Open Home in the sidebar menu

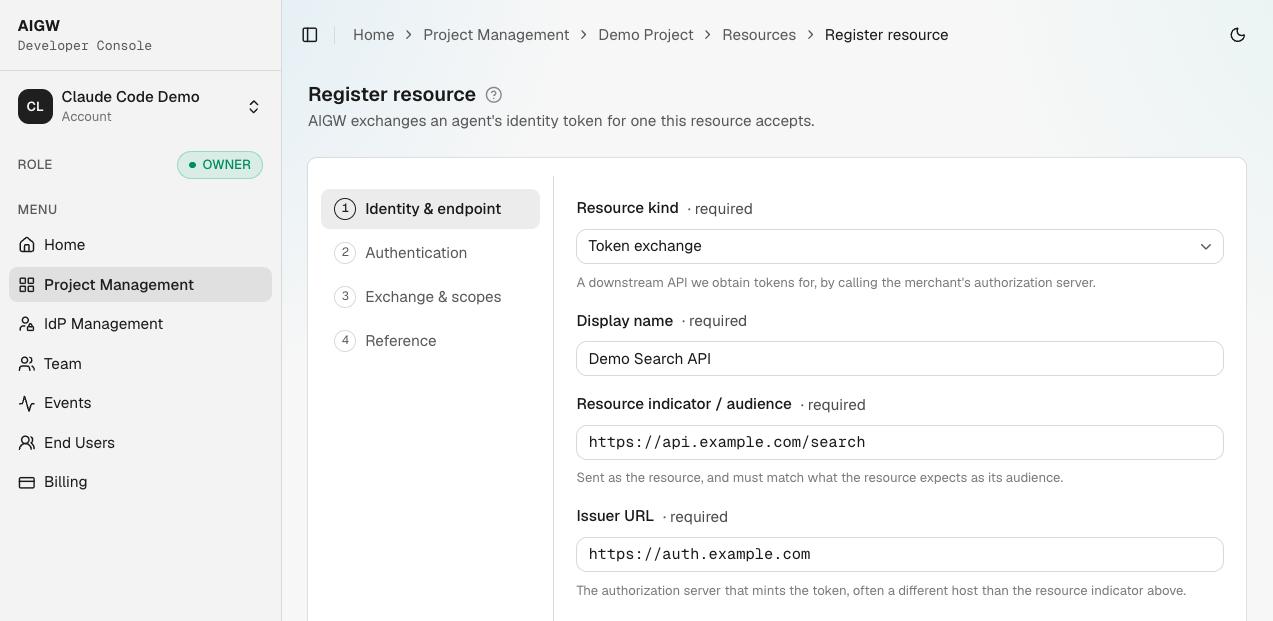[140, 245]
